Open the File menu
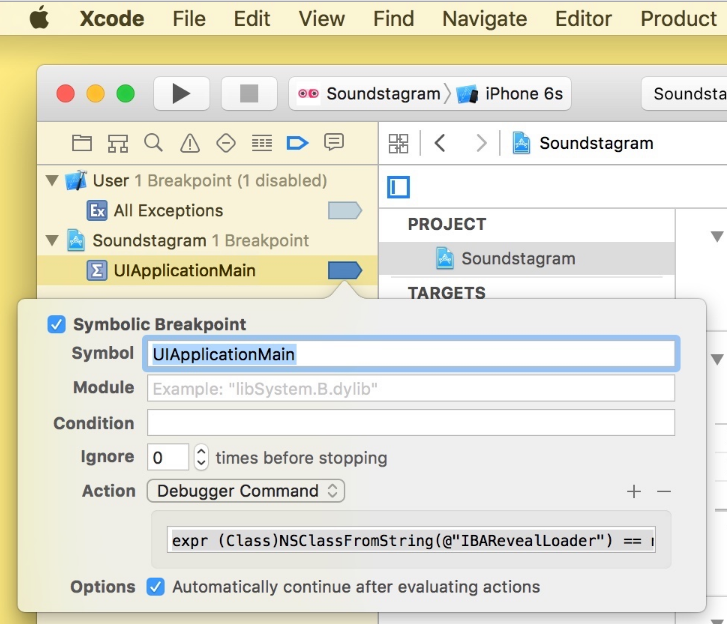 (189, 19)
